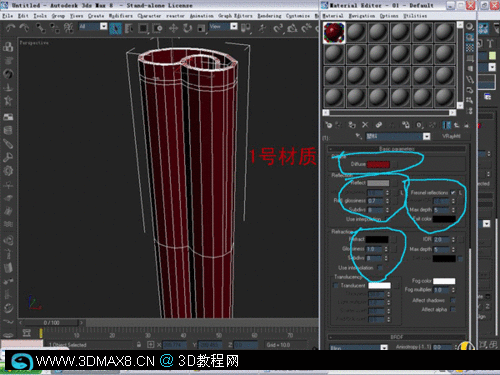The height and width of the screenshot is (375, 500).
Task: Click the Sample Type sphere icon
Action: point(470,27)
